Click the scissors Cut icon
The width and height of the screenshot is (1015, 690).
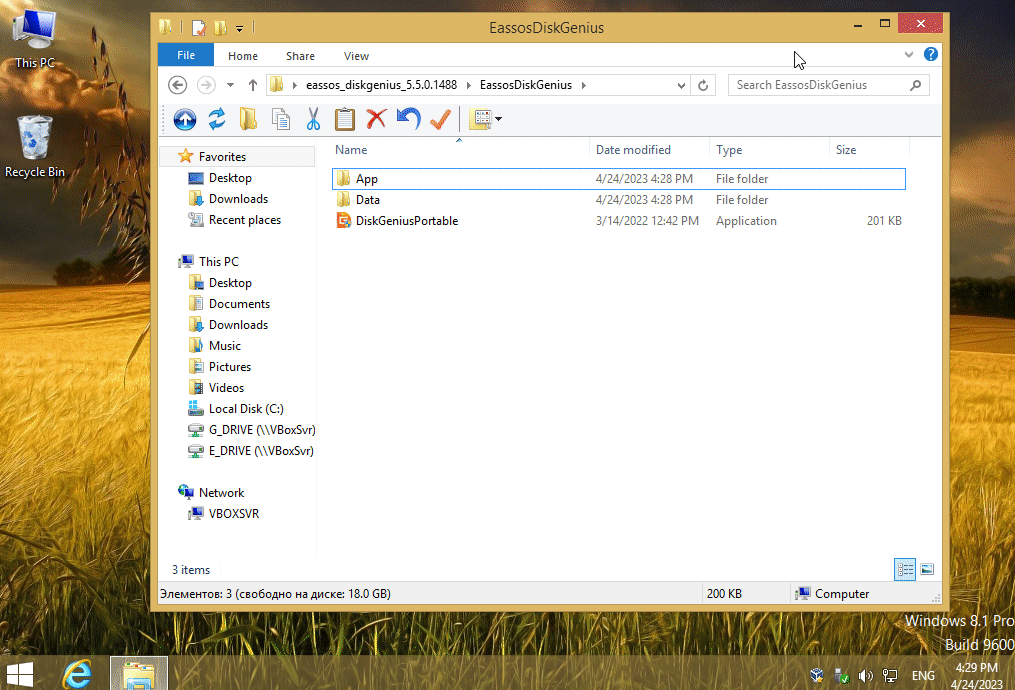coord(313,119)
